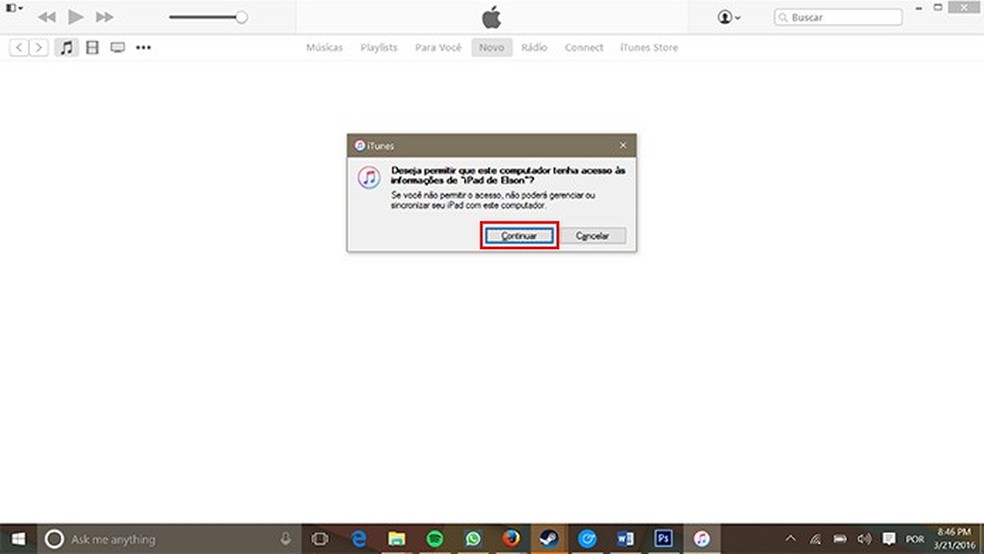This screenshot has width=984, height=554.
Task: Open Task View on the taskbar
Action: pyautogui.click(x=320, y=539)
